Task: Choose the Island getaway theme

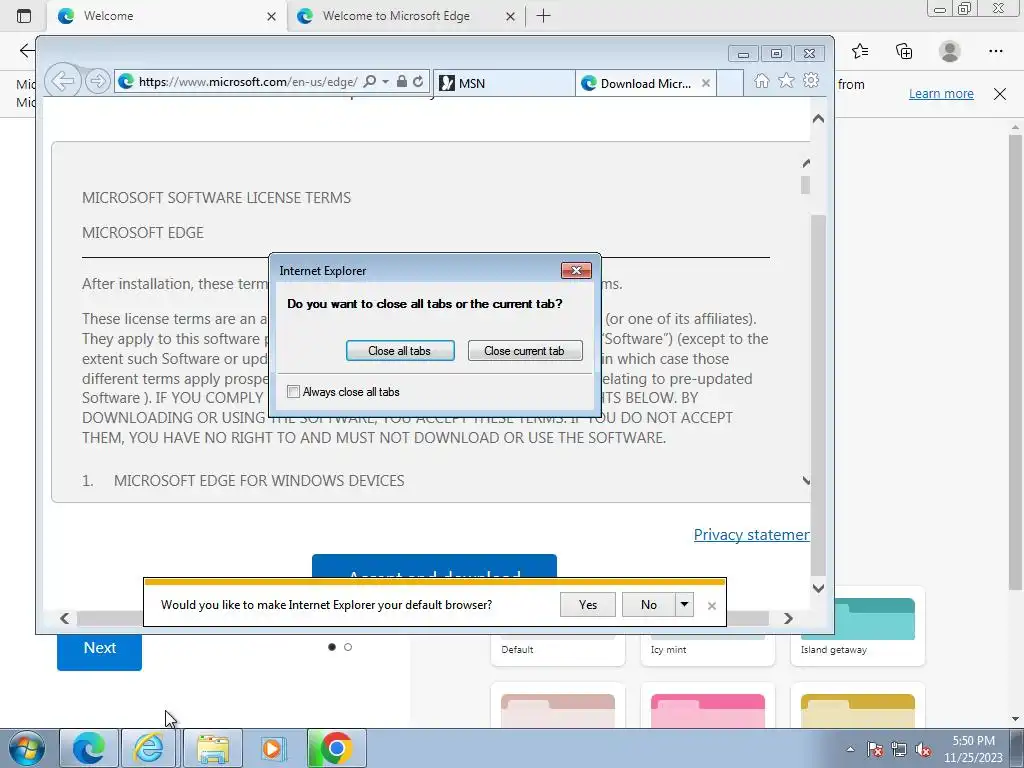Action: point(857,626)
